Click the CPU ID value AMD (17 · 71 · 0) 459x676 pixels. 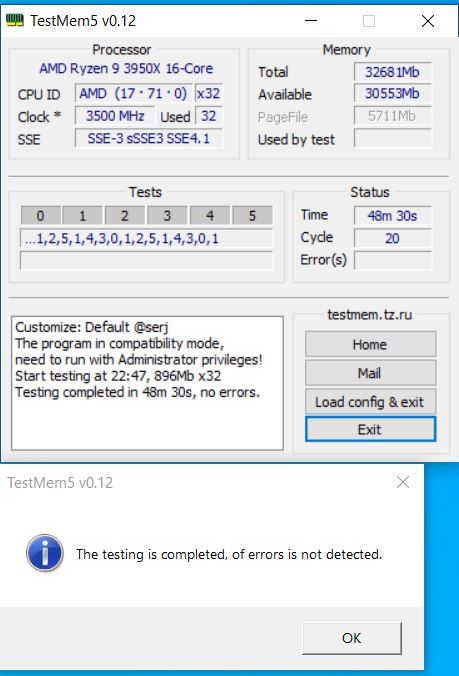(x=133, y=94)
